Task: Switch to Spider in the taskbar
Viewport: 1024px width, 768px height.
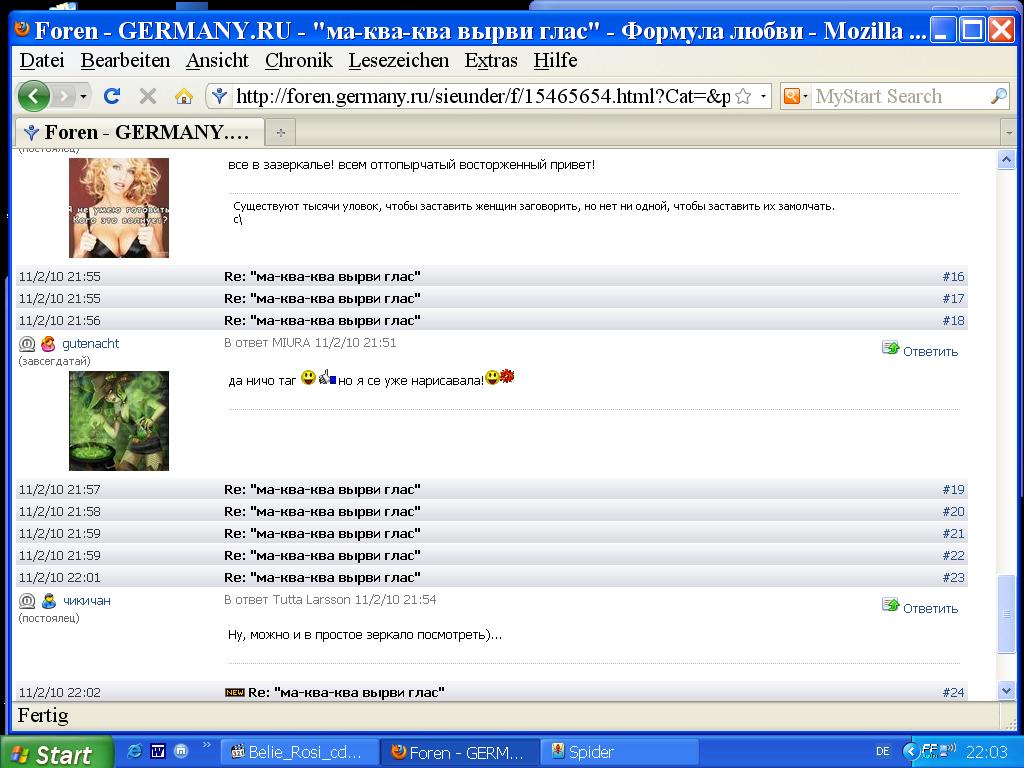Action: (590, 752)
